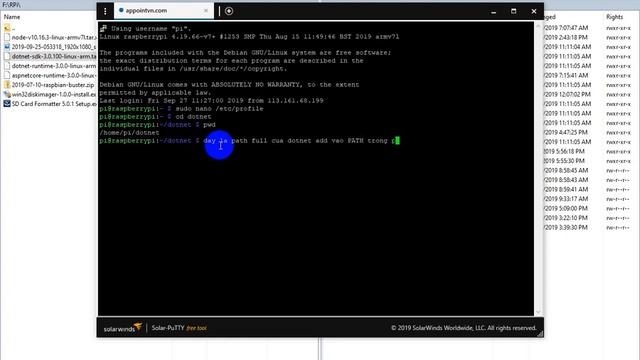Add a new session tab

click(229, 11)
